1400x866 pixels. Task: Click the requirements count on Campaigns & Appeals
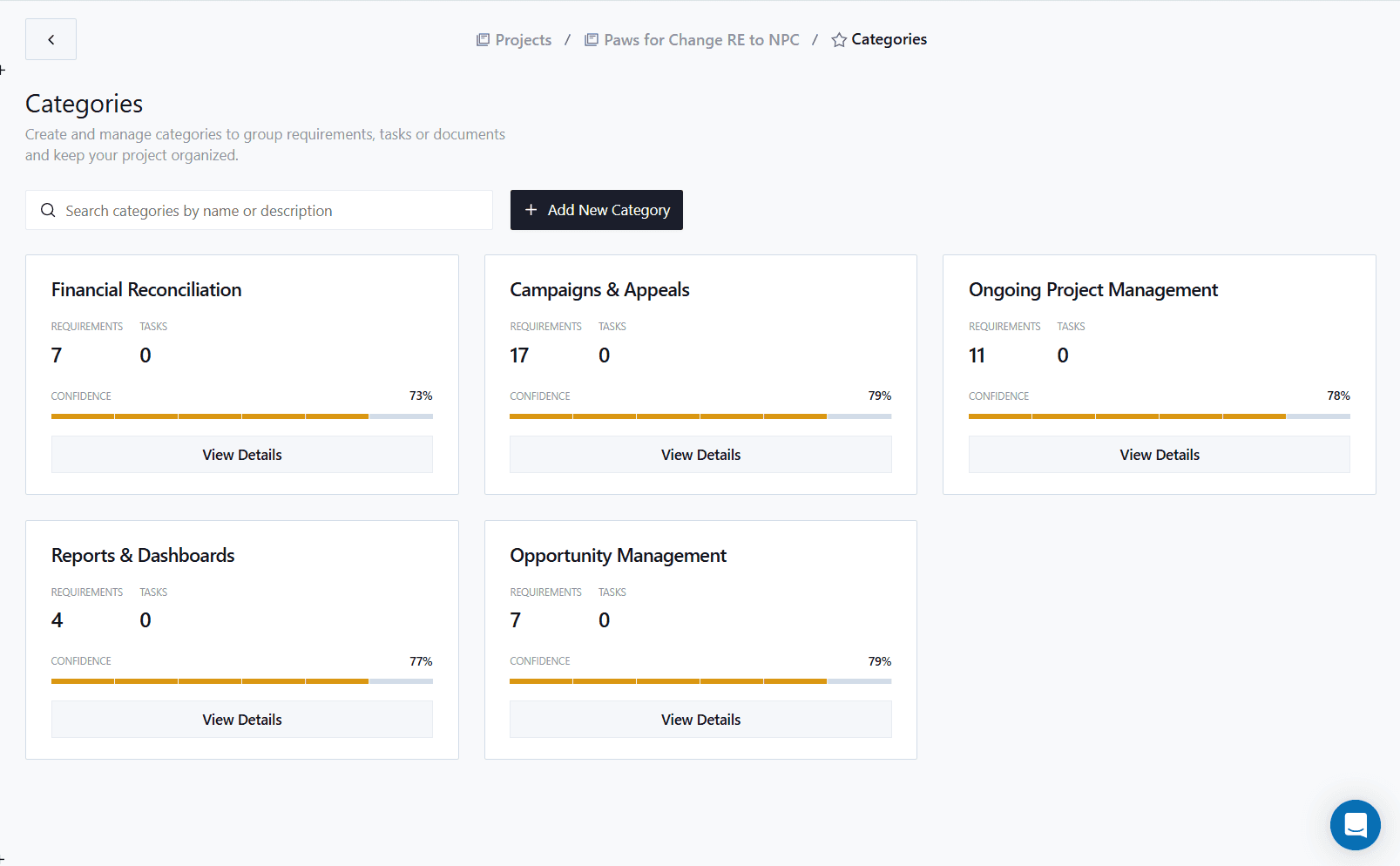tap(519, 355)
